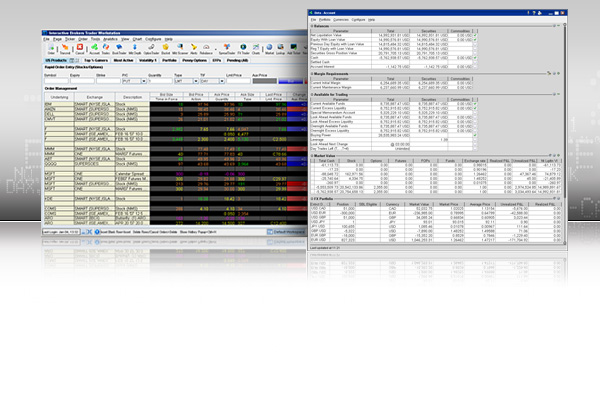Open the order Type LMT dropdown
The height and width of the screenshot is (400, 600).
pyautogui.click(x=196, y=81)
